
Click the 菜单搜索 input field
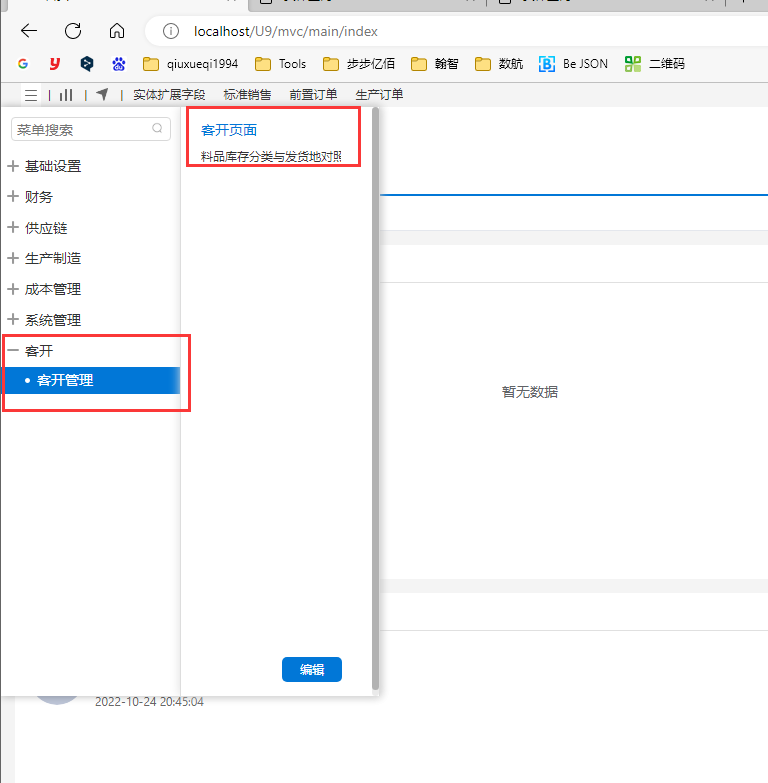click(x=80, y=129)
